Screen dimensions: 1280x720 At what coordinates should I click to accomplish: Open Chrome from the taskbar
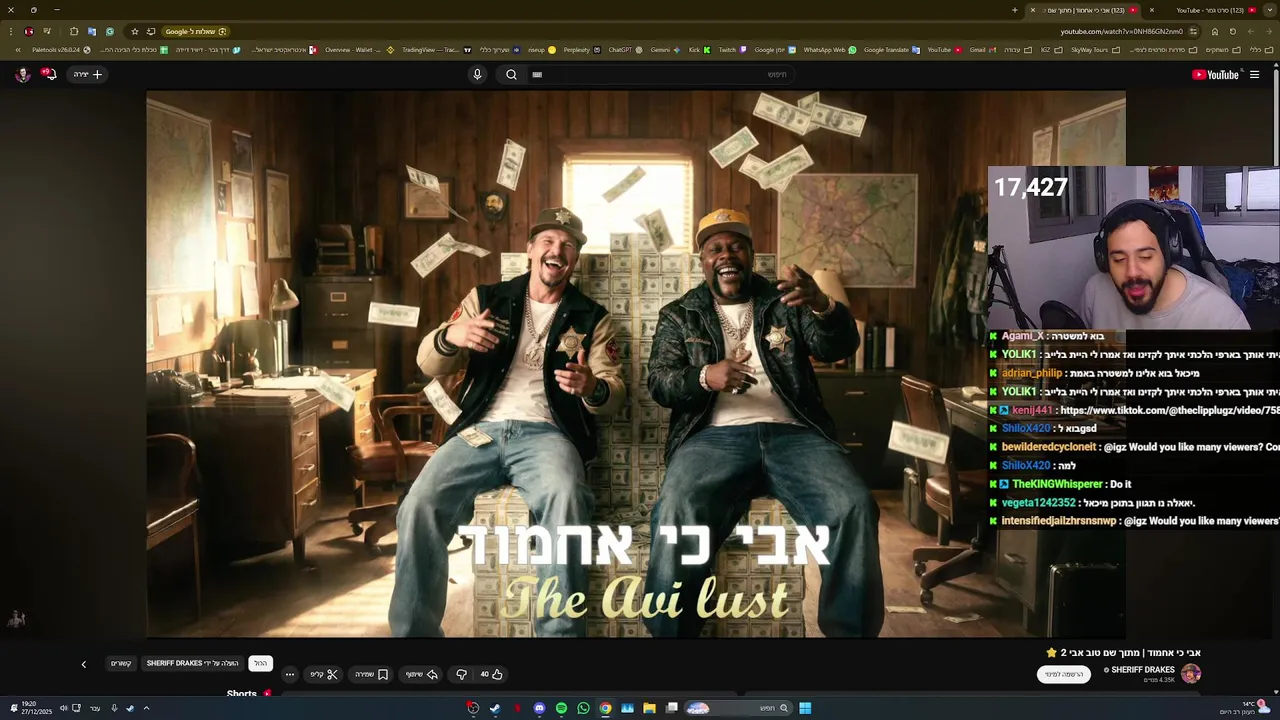(605, 708)
